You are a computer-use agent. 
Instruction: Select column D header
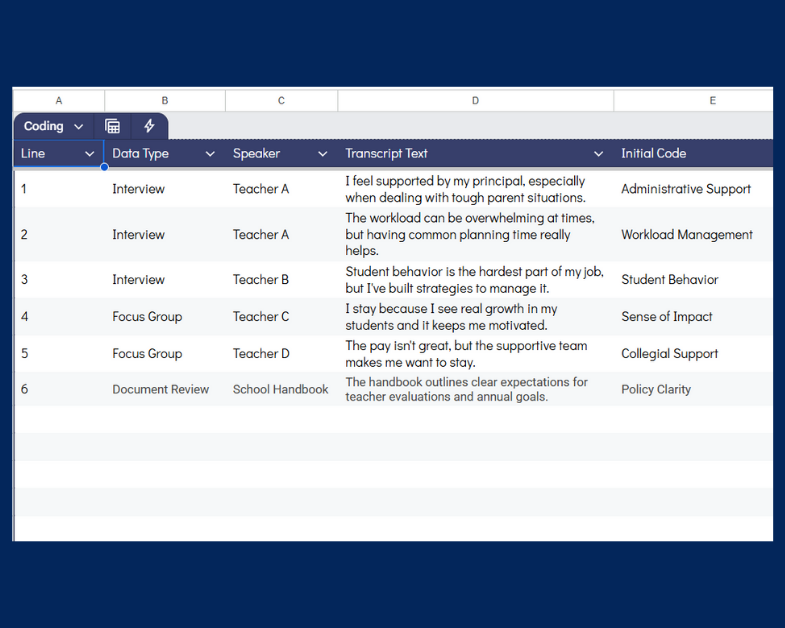[x=475, y=100]
